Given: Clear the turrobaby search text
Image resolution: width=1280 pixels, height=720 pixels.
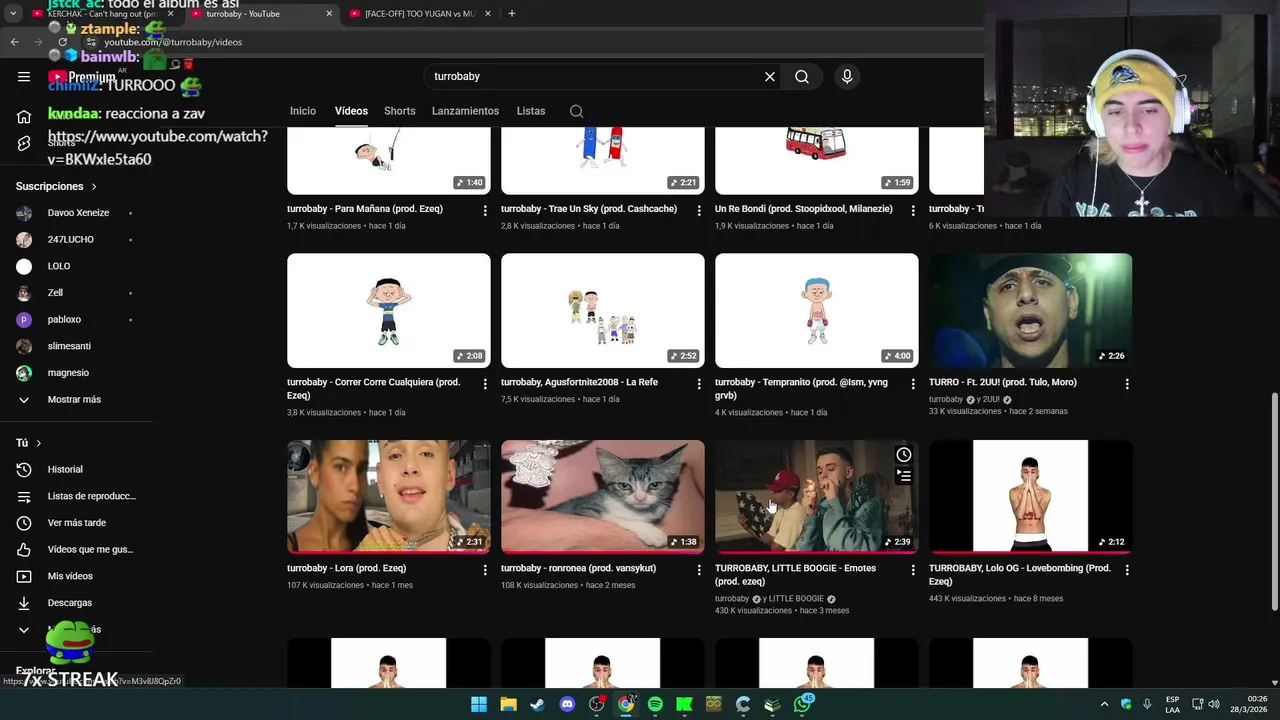Looking at the screenshot, I should (x=770, y=77).
